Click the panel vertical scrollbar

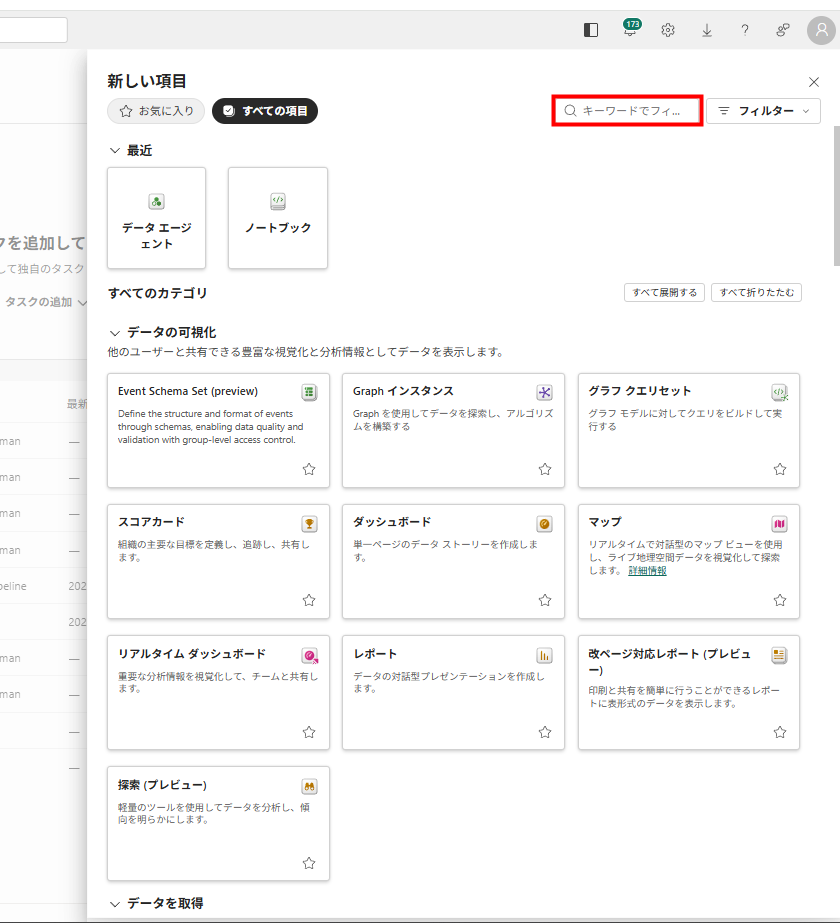click(836, 195)
